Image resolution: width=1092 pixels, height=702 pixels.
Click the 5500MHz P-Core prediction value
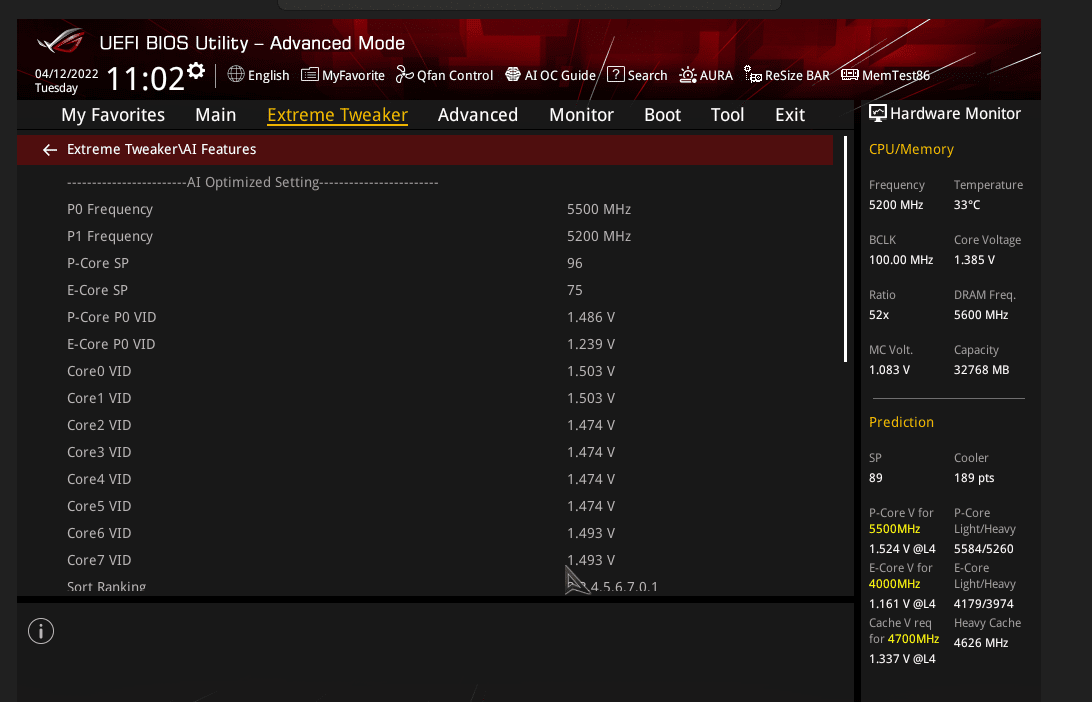point(895,529)
